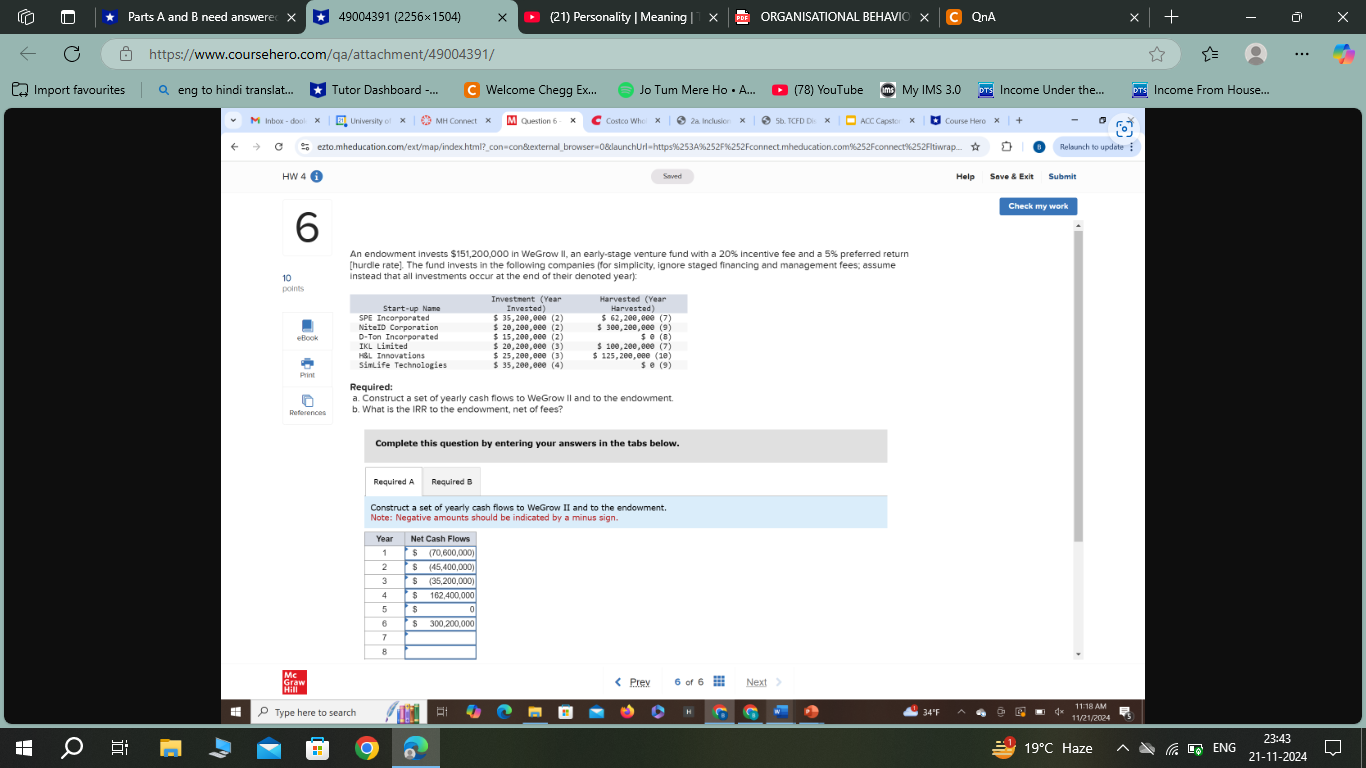Screen dimensions: 1366x768
Task: Click the Next question link
Action: pos(764,682)
